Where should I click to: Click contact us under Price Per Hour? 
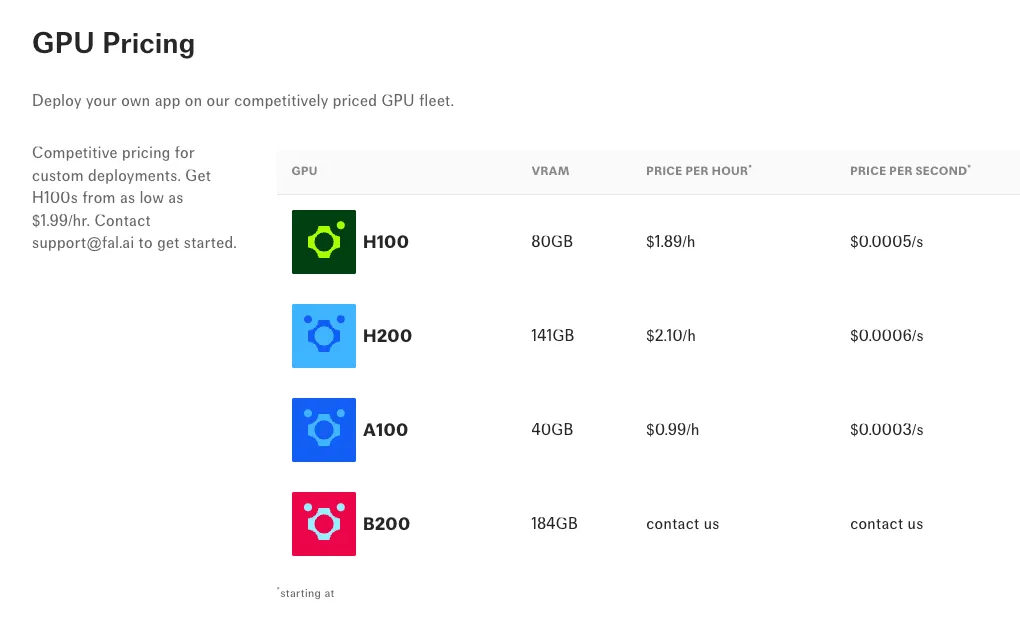point(682,524)
